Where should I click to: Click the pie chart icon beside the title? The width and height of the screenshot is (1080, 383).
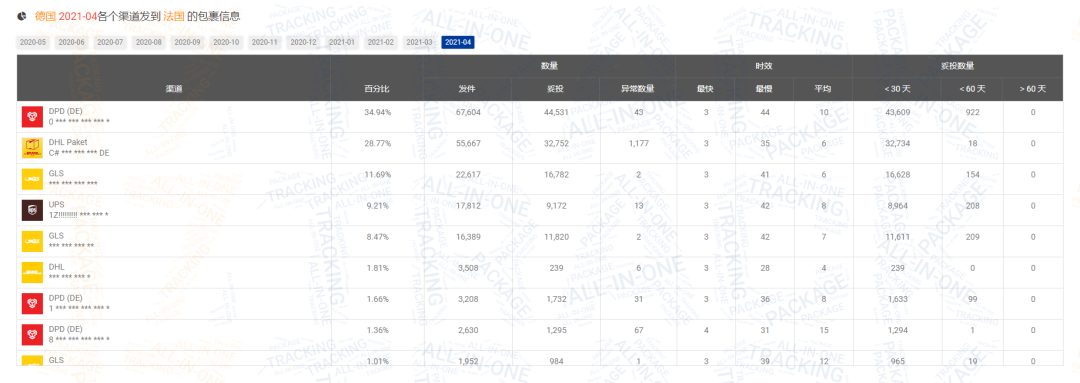tap(23, 14)
